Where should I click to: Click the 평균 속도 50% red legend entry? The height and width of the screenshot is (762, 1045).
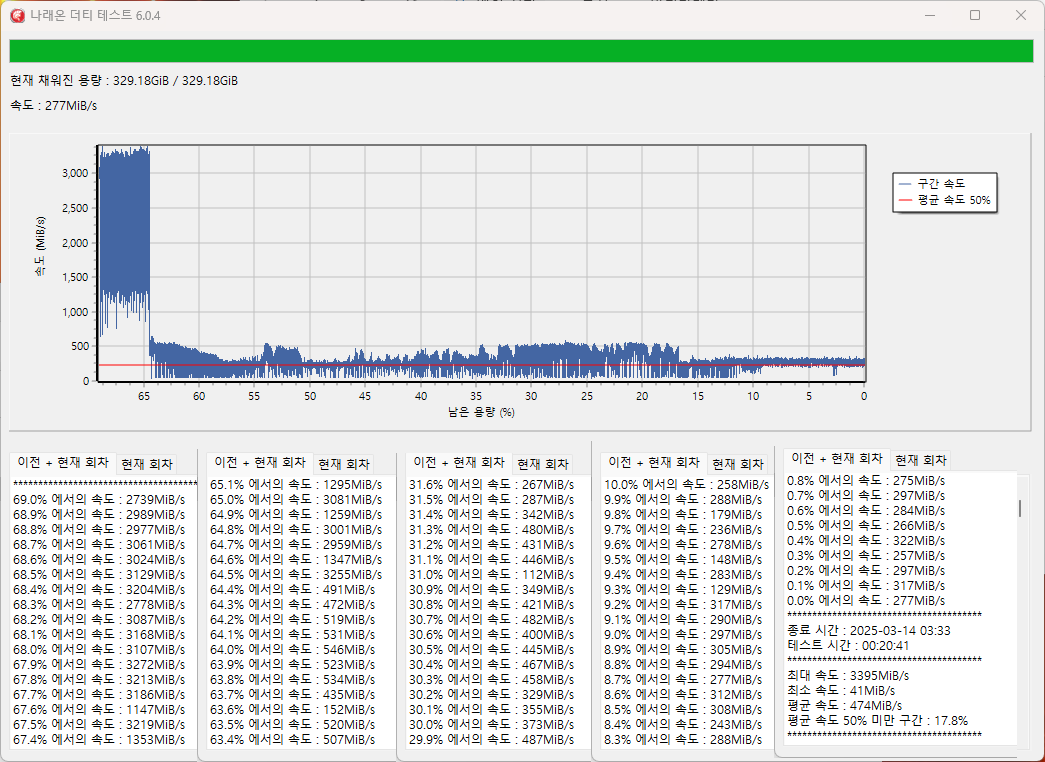pyautogui.click(x=944, y=200)
